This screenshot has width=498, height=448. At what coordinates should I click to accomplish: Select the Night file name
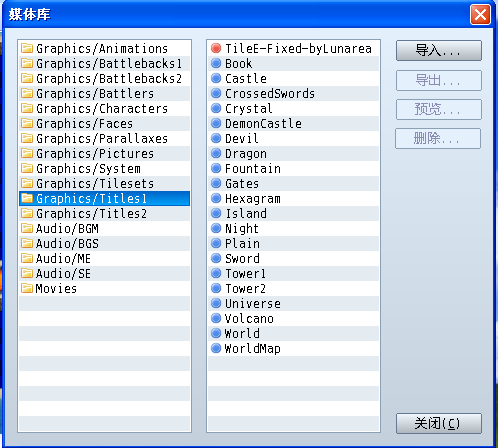[242, 229]
